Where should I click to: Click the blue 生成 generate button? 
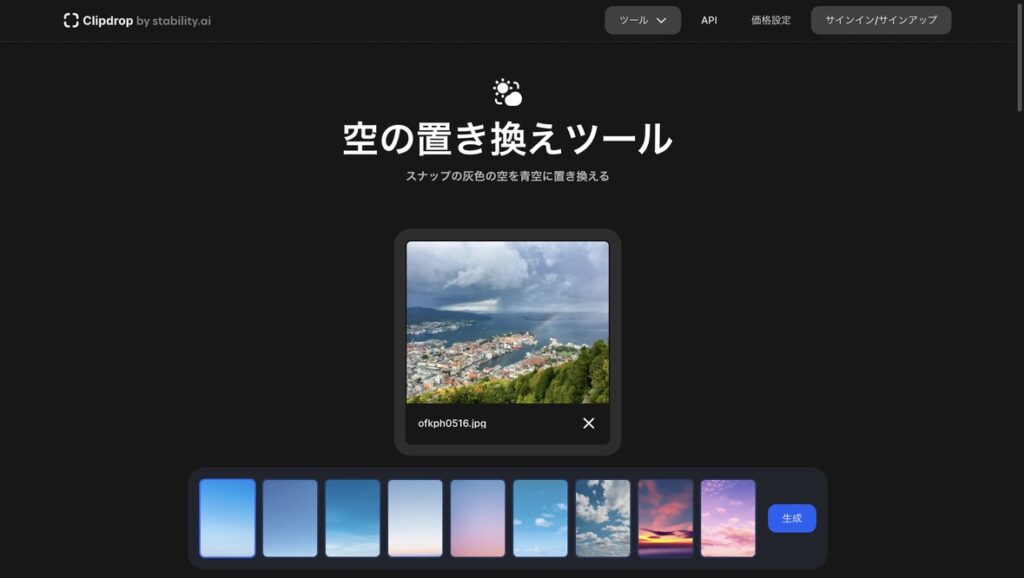click(792, 518)
